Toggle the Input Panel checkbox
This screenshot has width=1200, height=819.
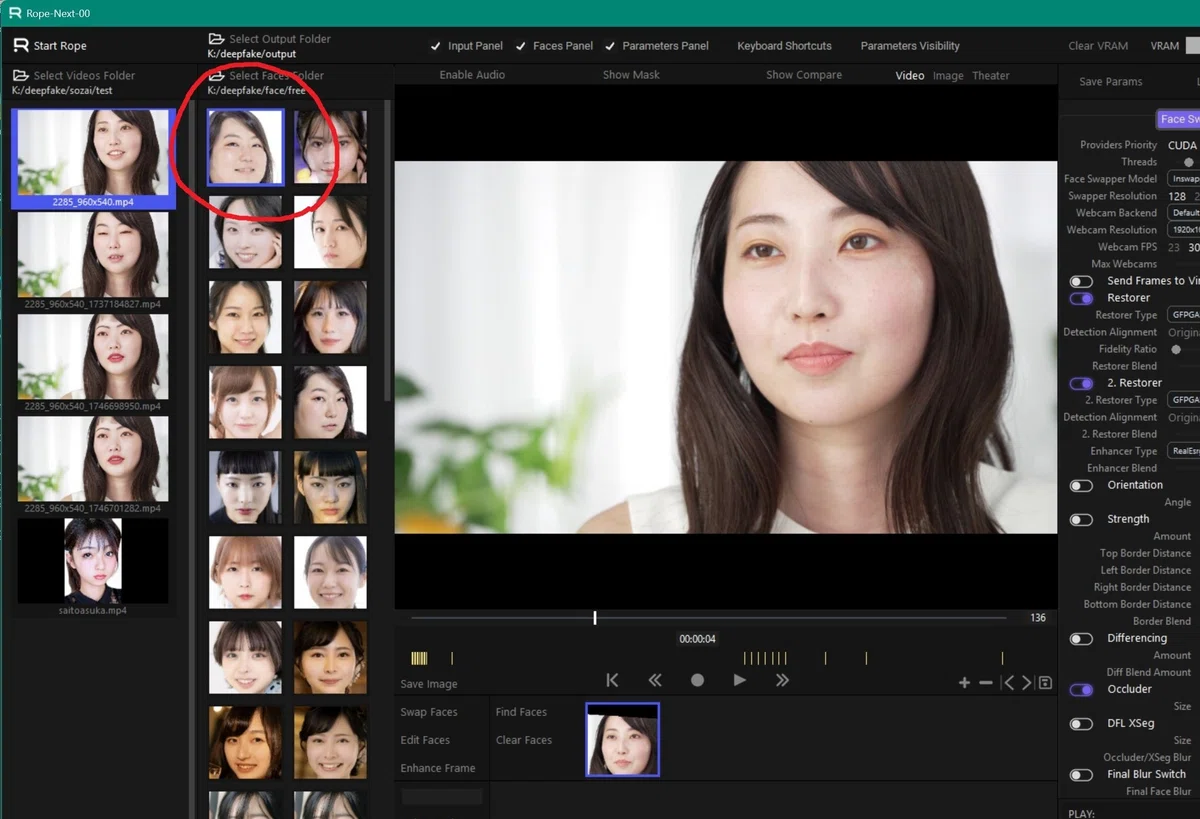coord(435,46)
